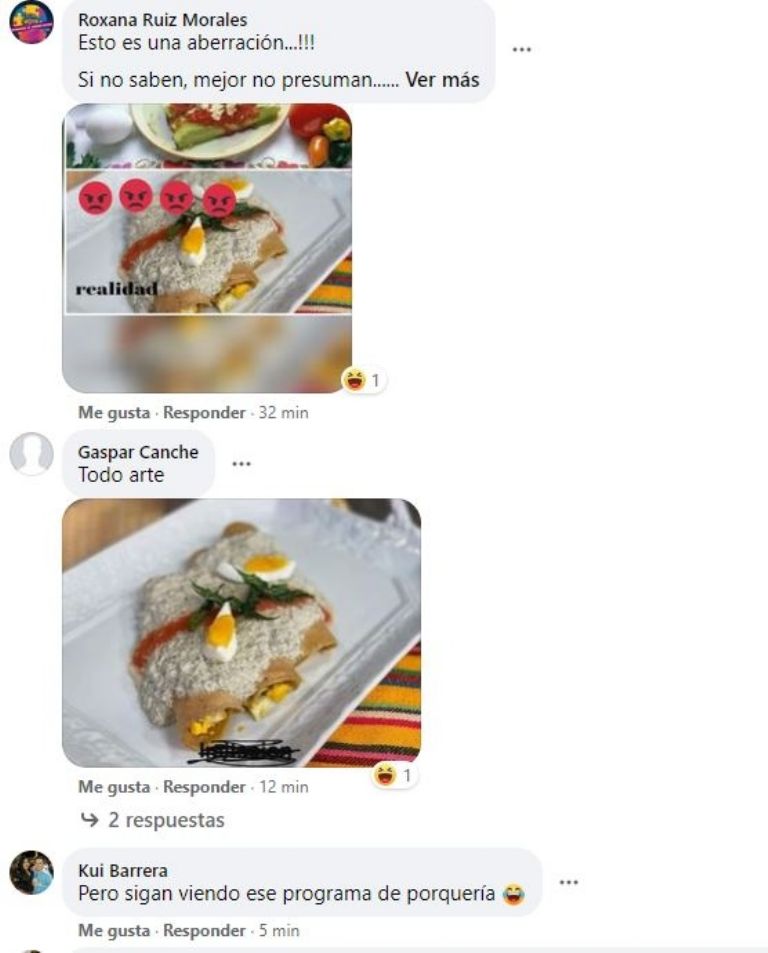The width and height of the screenshot is (768, 953).
Task: Open Kui Barrera profile picture
Action: pyautogui.click(x=32, y=872)
